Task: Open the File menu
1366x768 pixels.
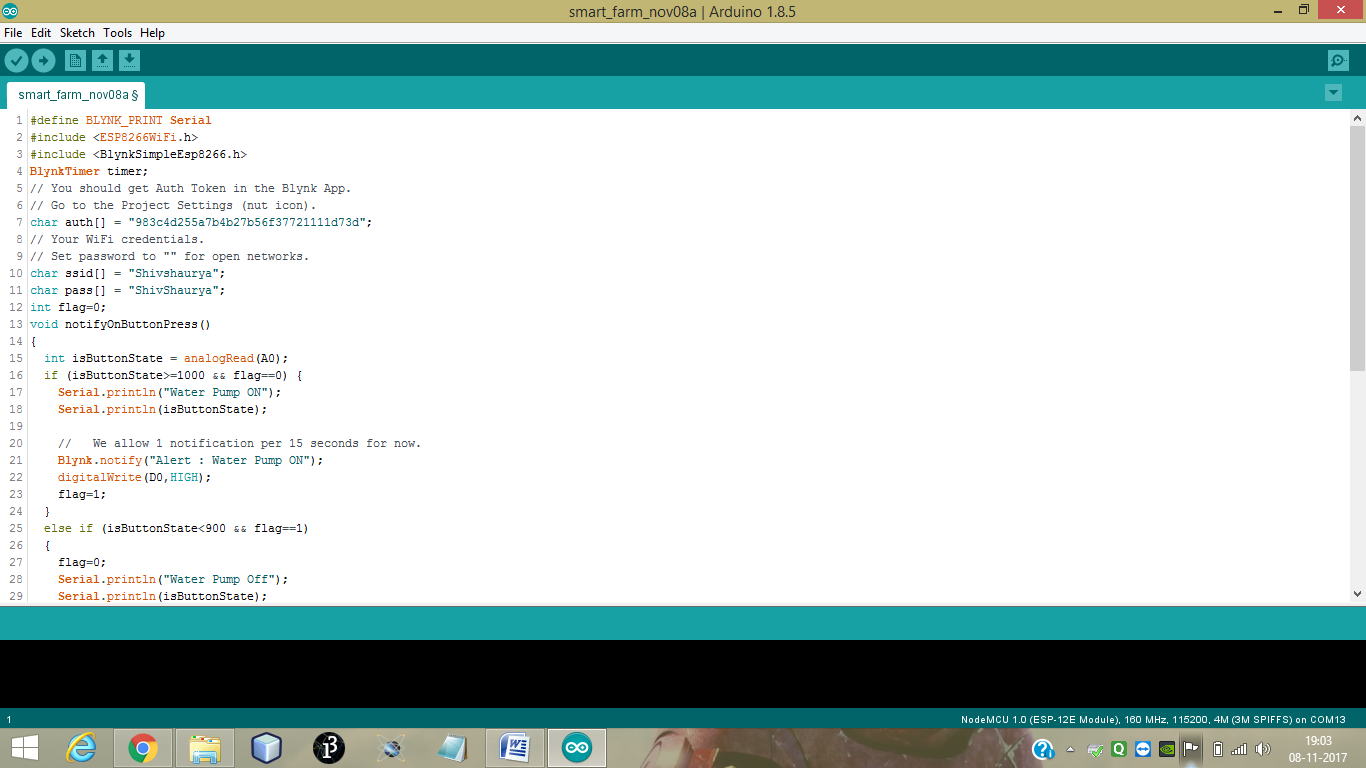Action: (13, 33)
